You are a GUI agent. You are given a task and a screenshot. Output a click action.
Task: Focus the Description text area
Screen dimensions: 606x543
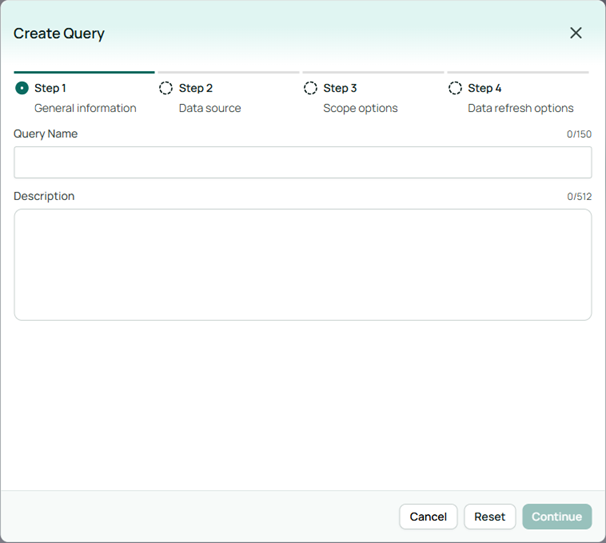click(x=303, y=265)
